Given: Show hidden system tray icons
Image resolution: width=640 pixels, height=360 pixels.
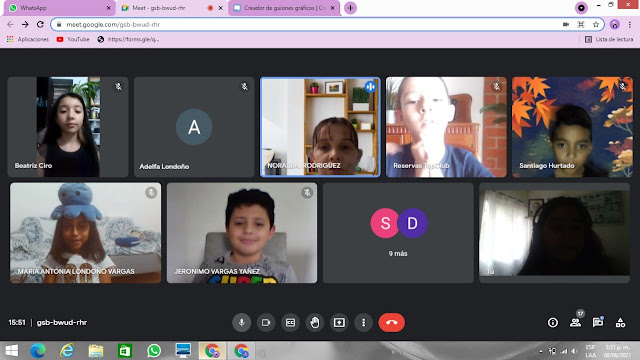Looking at the screenshot, I should [x=540, y=351].
